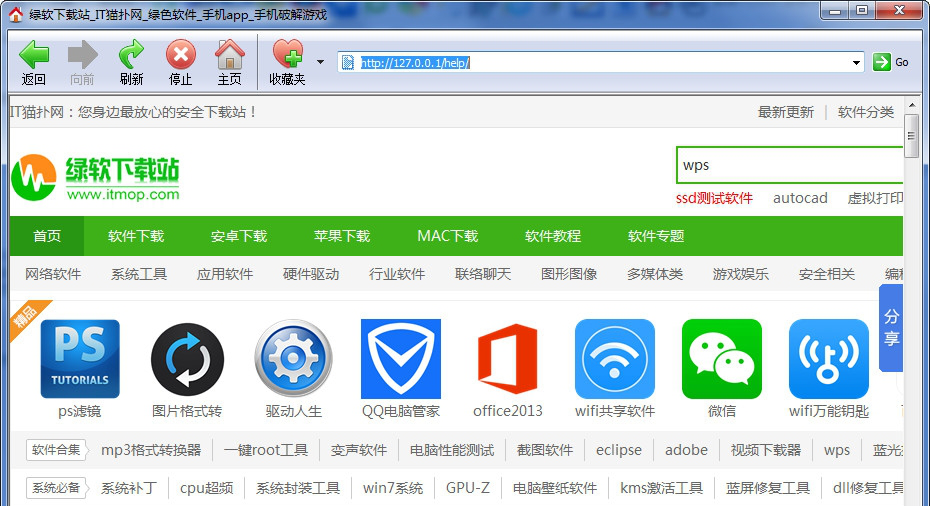The height and width of the screenshot is (526, 930).
Task: Stop loading with the red 停止 icon
Action: point(180,55)
